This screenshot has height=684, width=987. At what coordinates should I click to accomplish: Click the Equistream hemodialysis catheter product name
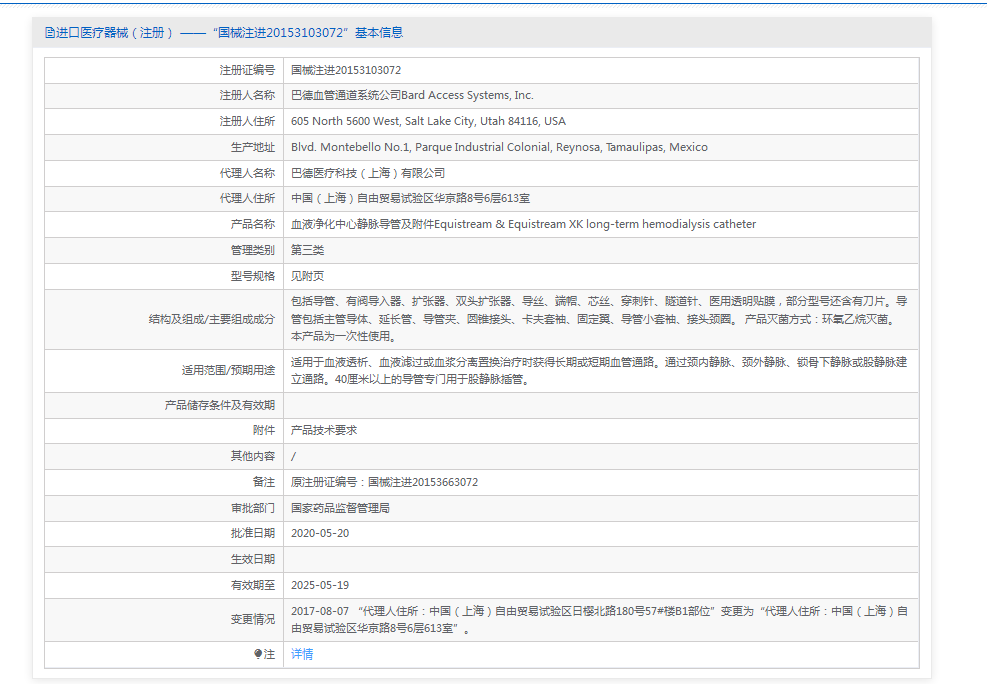tap(523, 224)
